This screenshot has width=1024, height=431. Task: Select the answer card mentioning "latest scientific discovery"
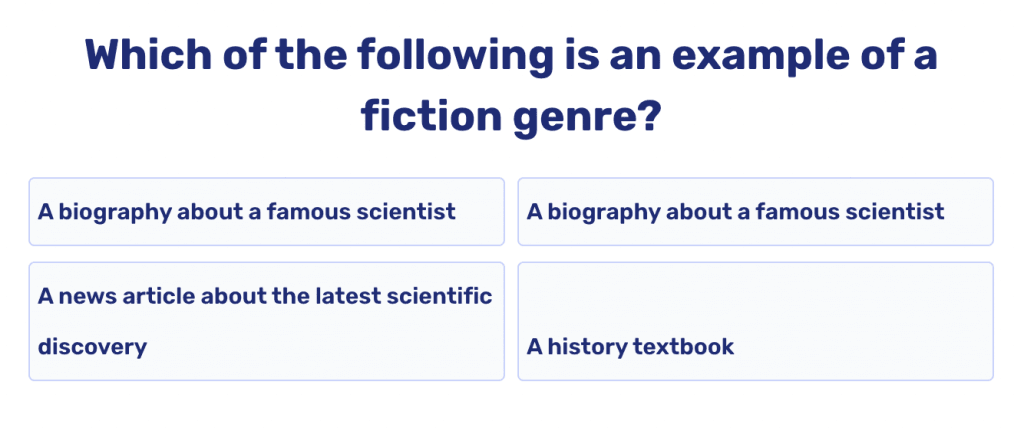pos(266,321)
